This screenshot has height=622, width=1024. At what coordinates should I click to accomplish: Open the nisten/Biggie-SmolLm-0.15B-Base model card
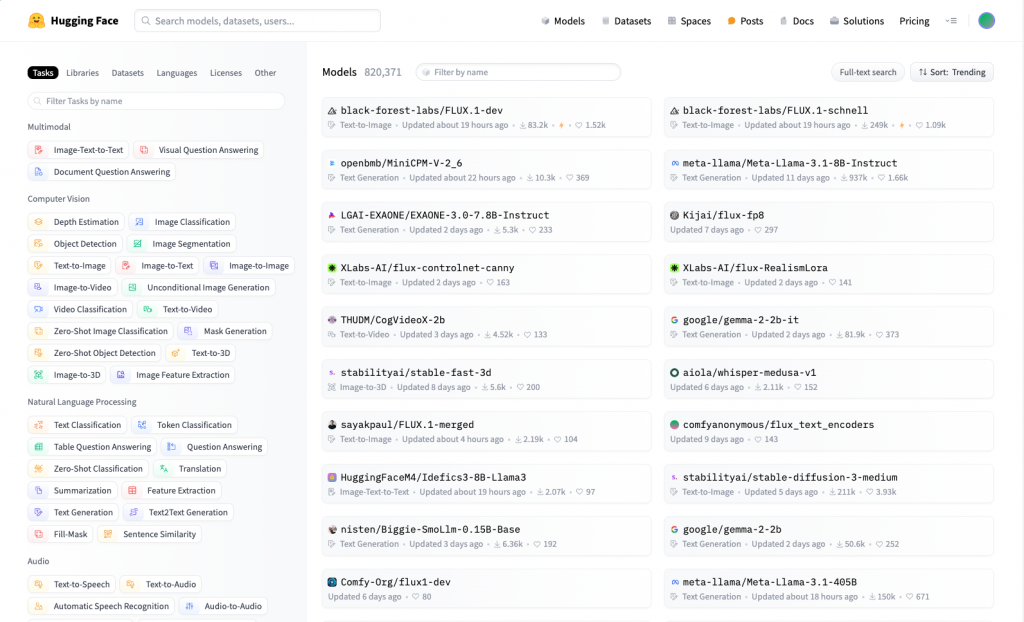[486, 536]
